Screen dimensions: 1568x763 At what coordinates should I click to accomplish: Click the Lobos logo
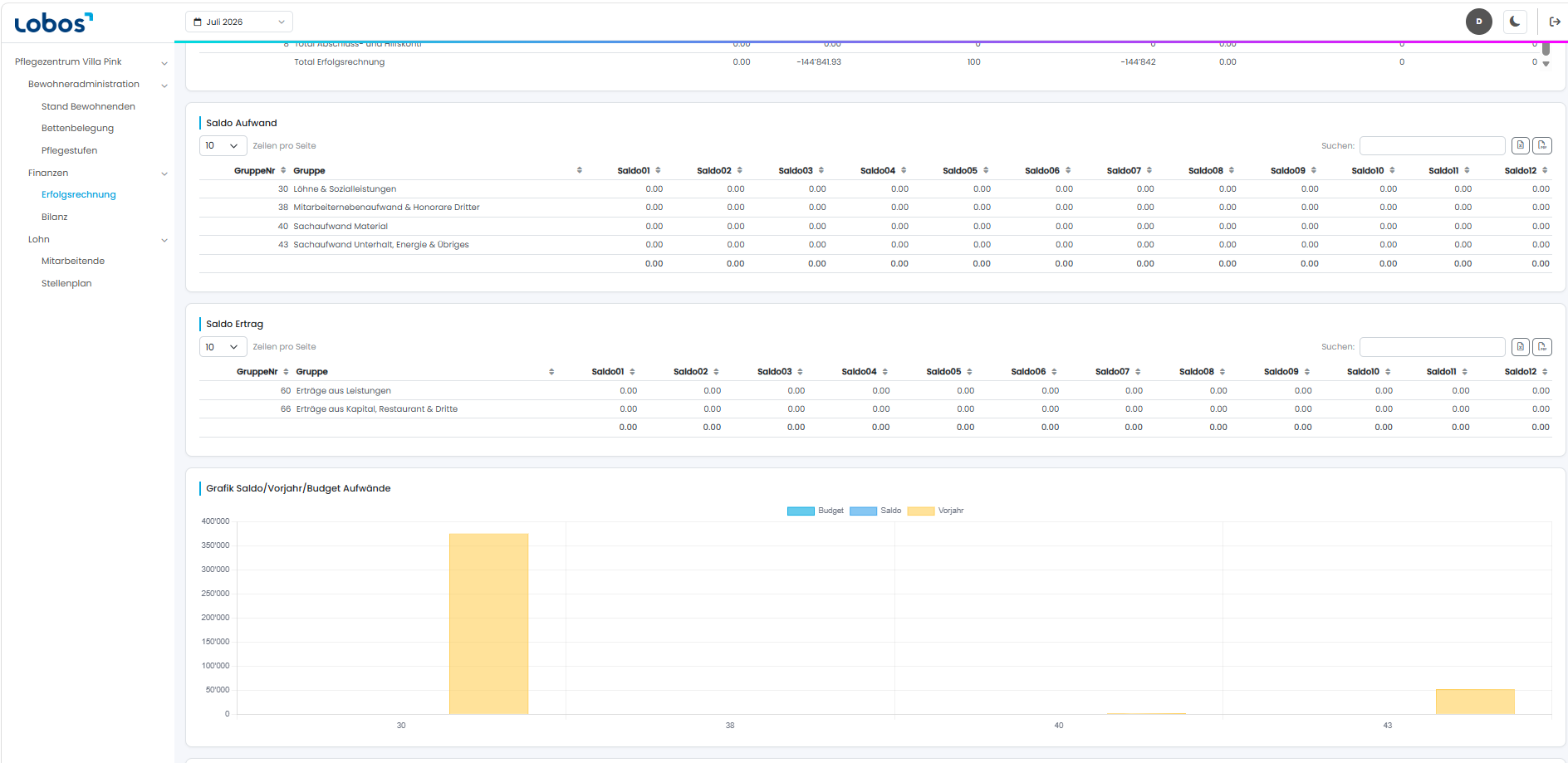[x=54, y=22]
